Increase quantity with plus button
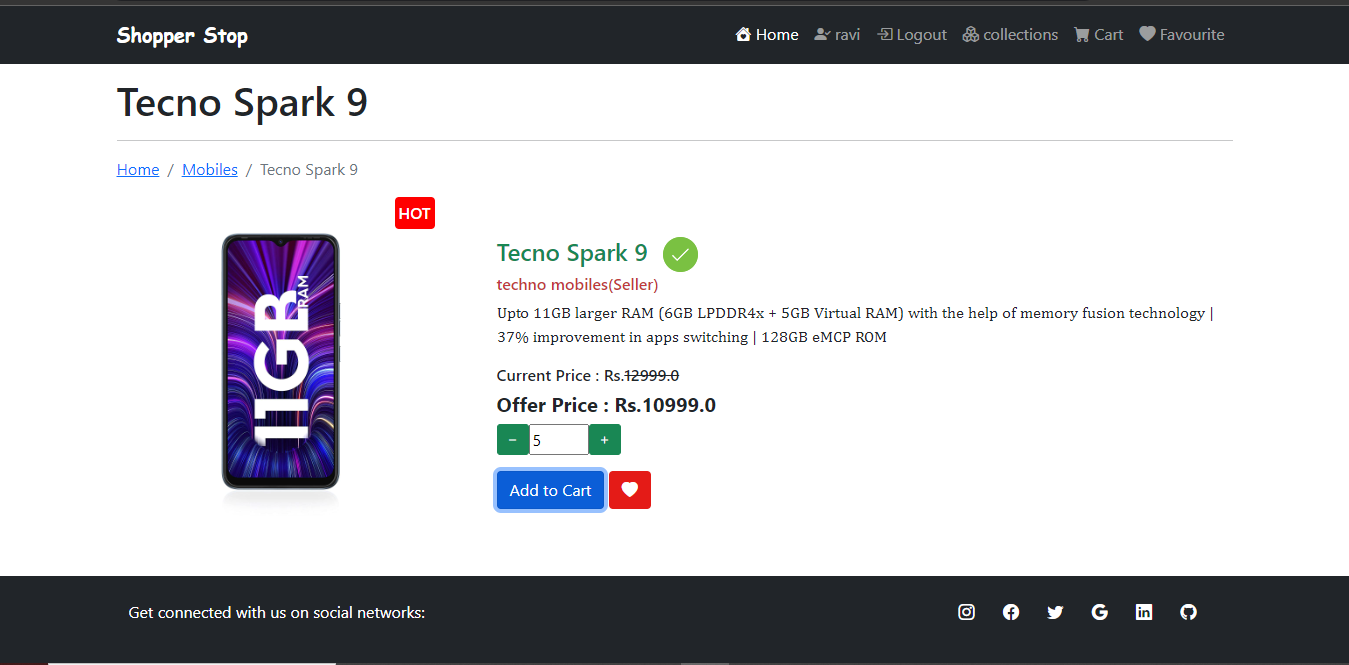The image size is (1349, 665). pos(605,440)
